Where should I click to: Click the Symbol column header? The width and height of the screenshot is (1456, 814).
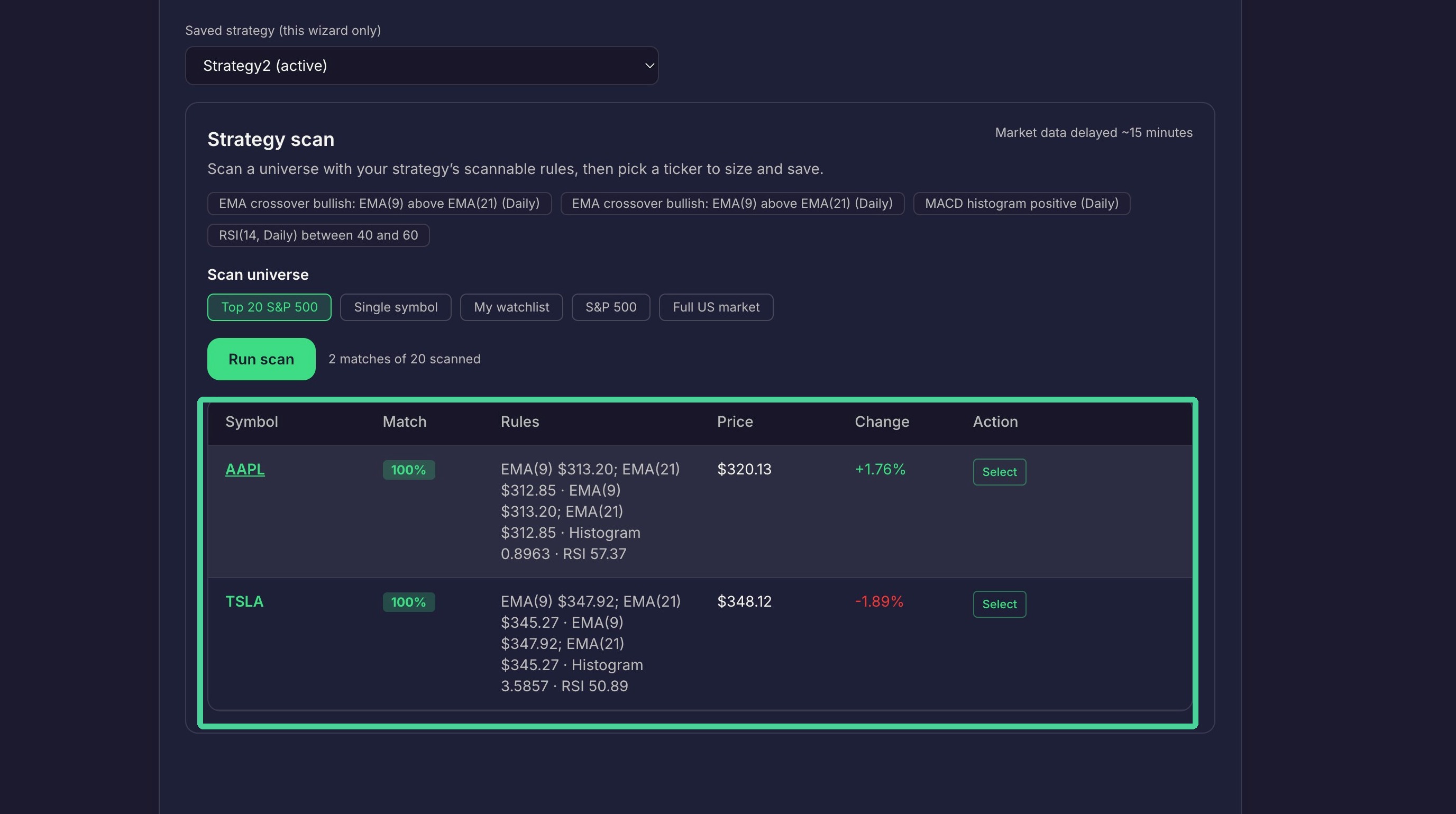tap(252, 422)
